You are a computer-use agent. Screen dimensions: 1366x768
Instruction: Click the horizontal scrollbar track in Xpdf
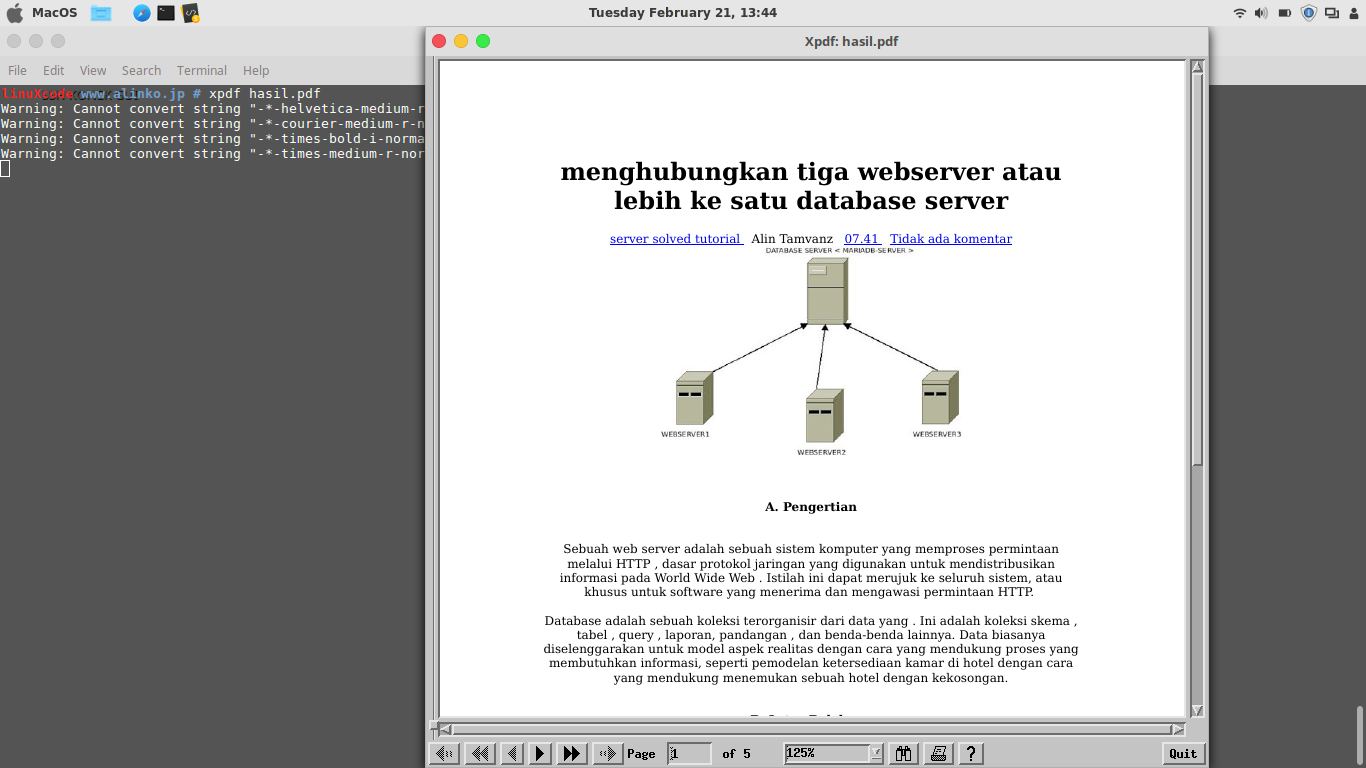click(x=811, y=729)
